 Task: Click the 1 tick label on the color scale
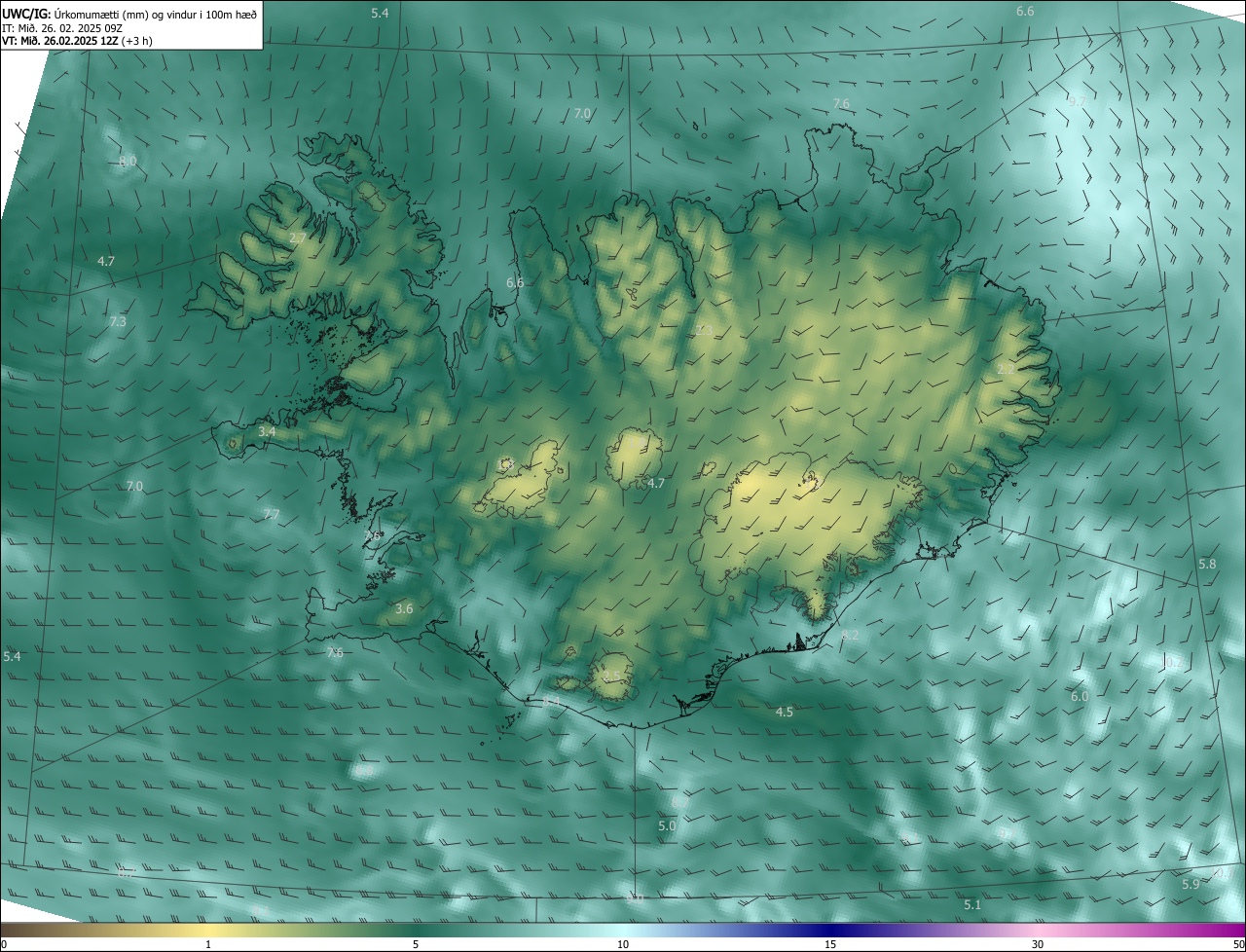click(x=208, y=944)
